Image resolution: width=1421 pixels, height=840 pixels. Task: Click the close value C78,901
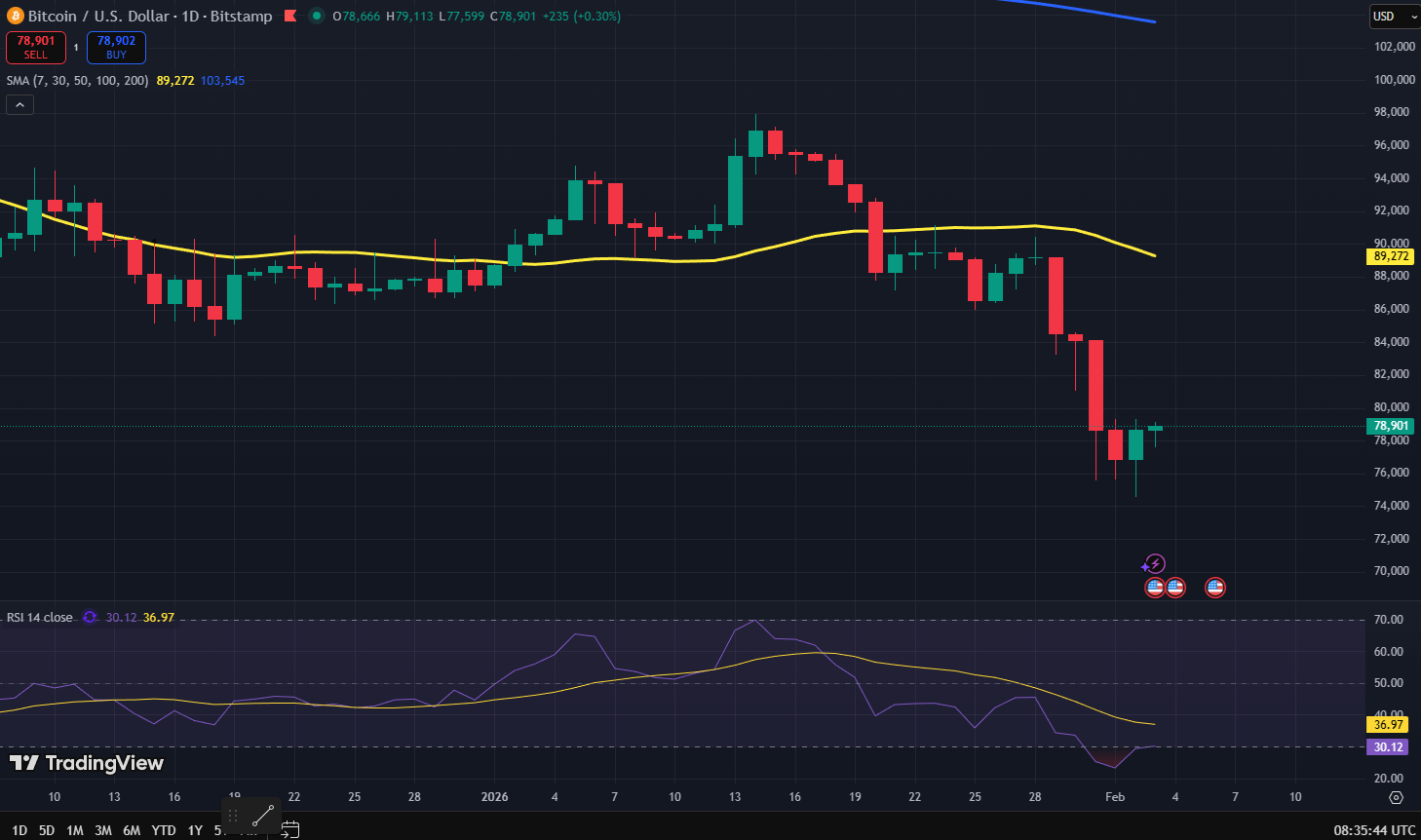point(514,16)
